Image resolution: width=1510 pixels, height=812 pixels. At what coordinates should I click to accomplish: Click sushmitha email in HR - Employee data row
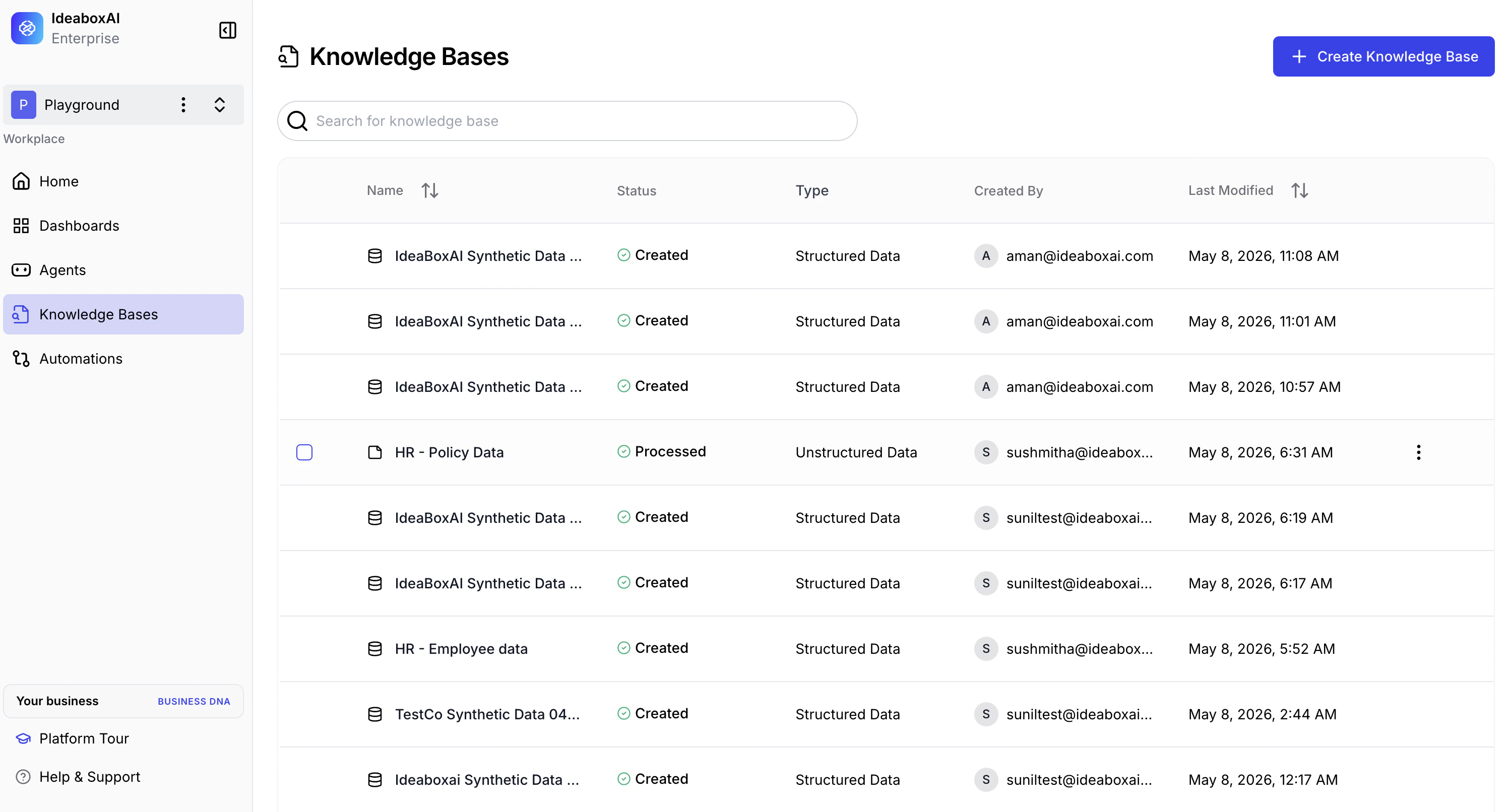click(1080, 649)
